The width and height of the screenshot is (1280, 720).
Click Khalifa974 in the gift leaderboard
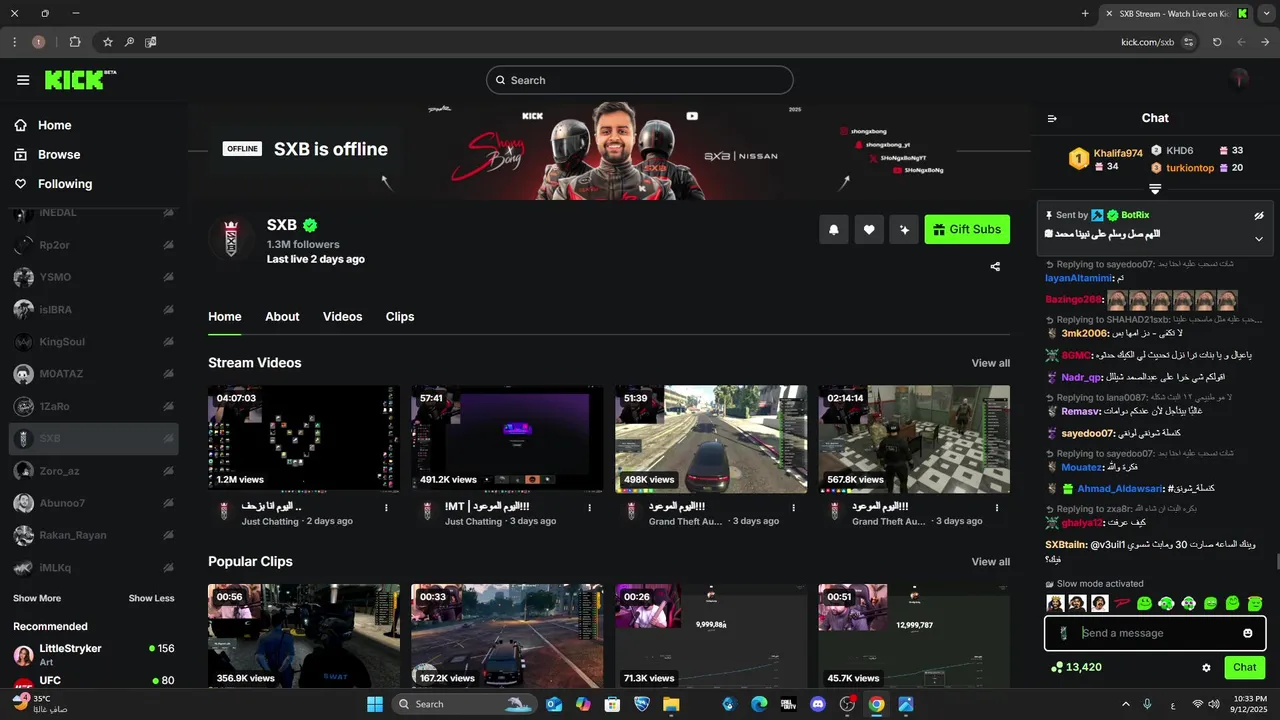pos(1118,153)
